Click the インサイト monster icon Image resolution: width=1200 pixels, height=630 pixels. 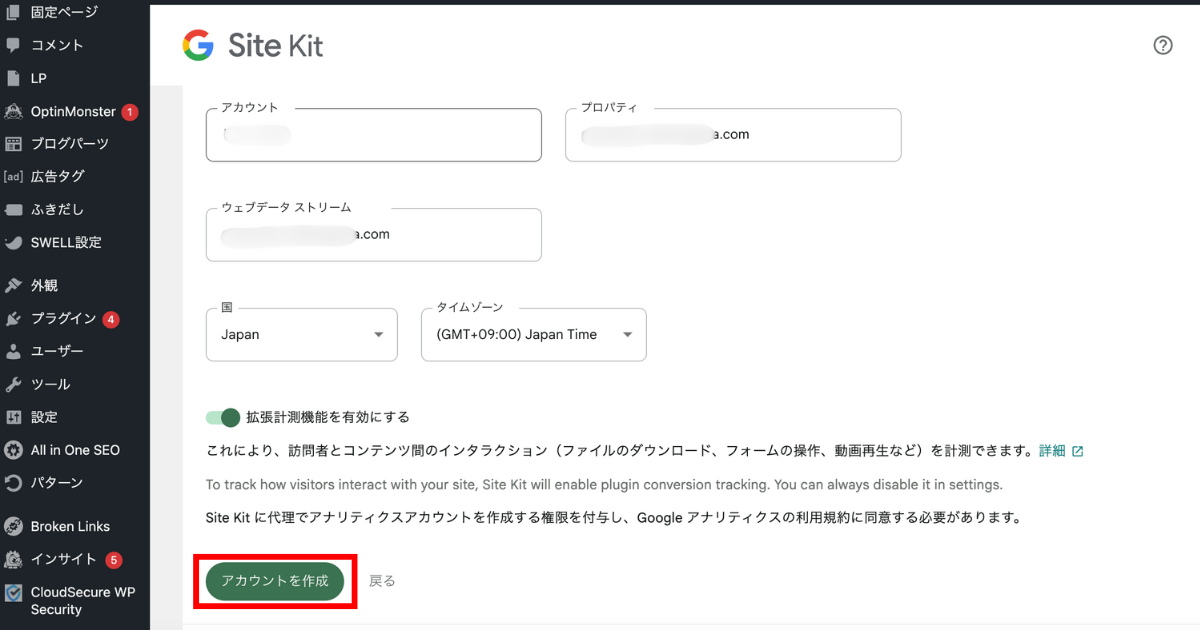13,559
